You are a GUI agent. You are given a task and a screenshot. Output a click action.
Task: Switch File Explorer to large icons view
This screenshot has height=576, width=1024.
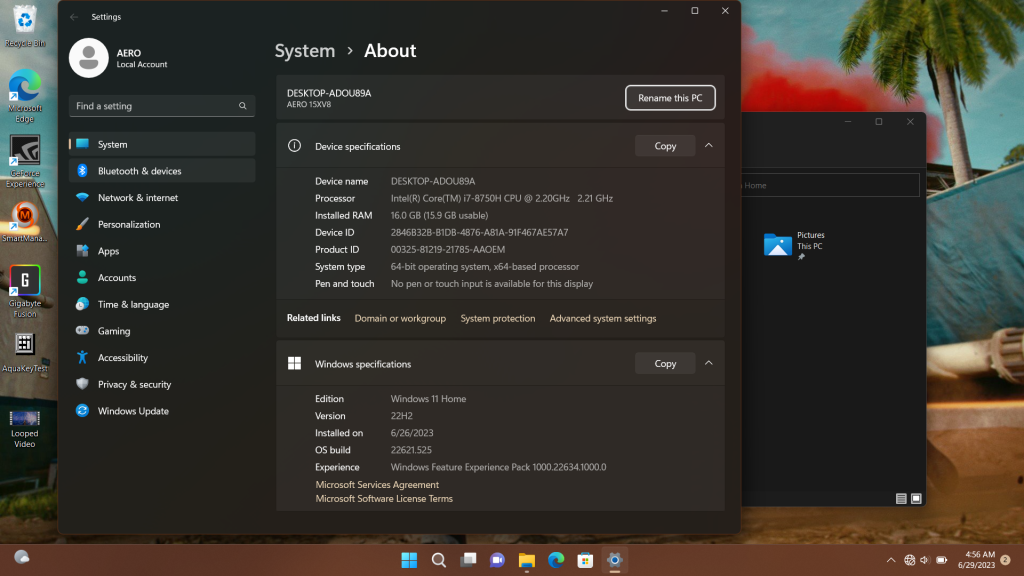[x=916, y=499]
